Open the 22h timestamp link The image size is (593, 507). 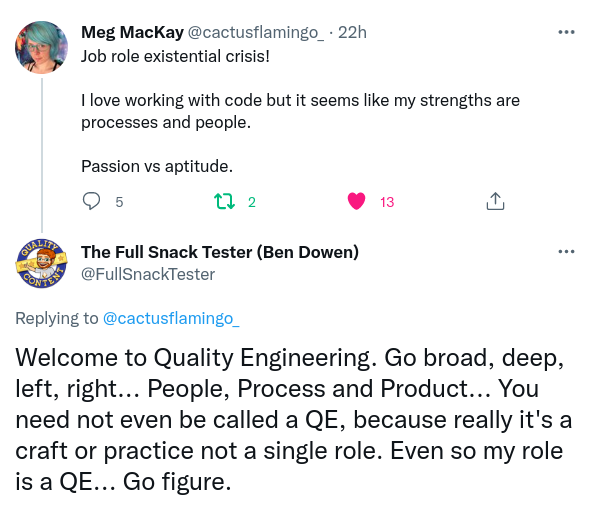(352, 33)
